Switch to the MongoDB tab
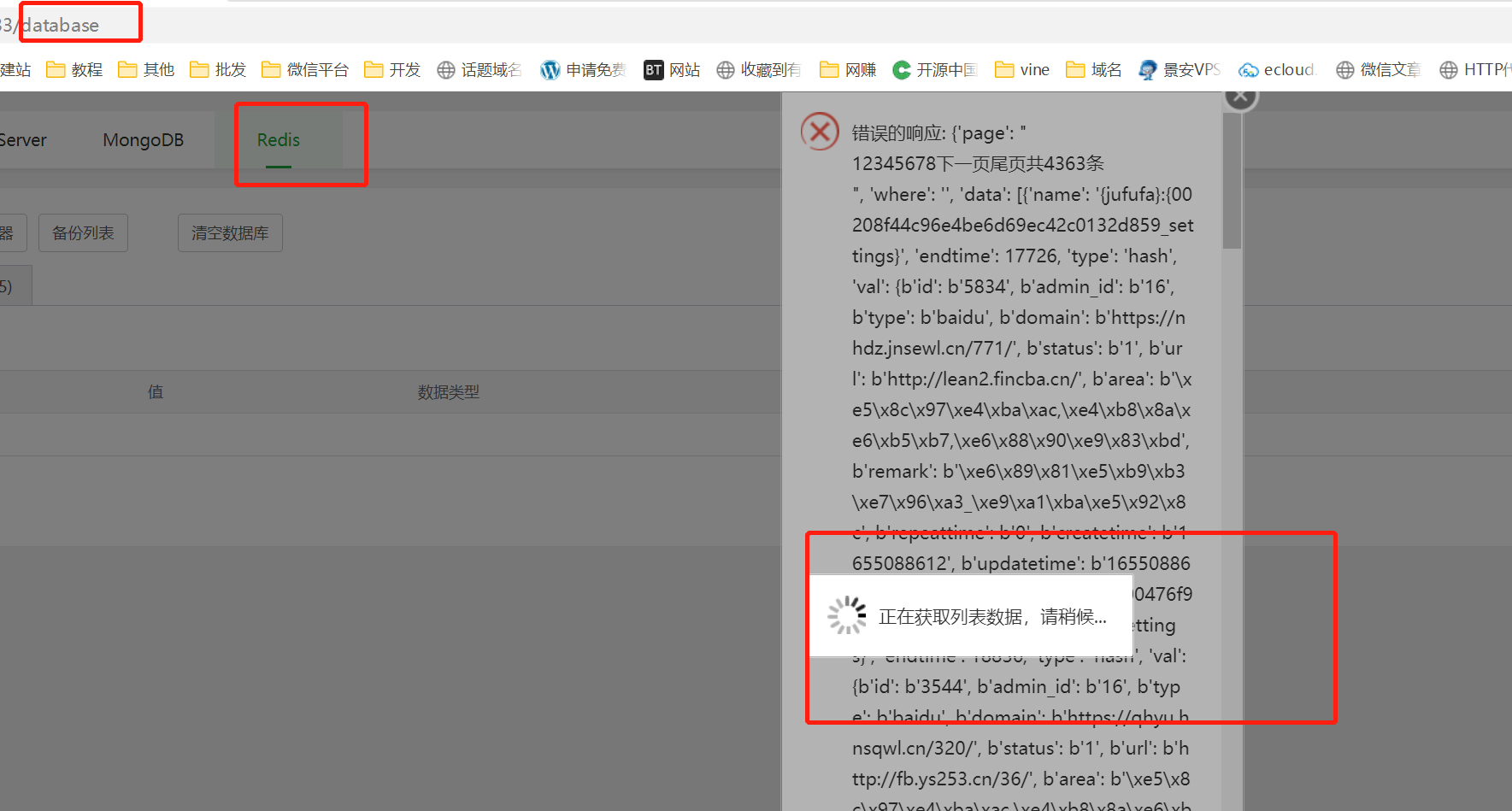Screen dimensions: 1512x811 coord(143,140)
